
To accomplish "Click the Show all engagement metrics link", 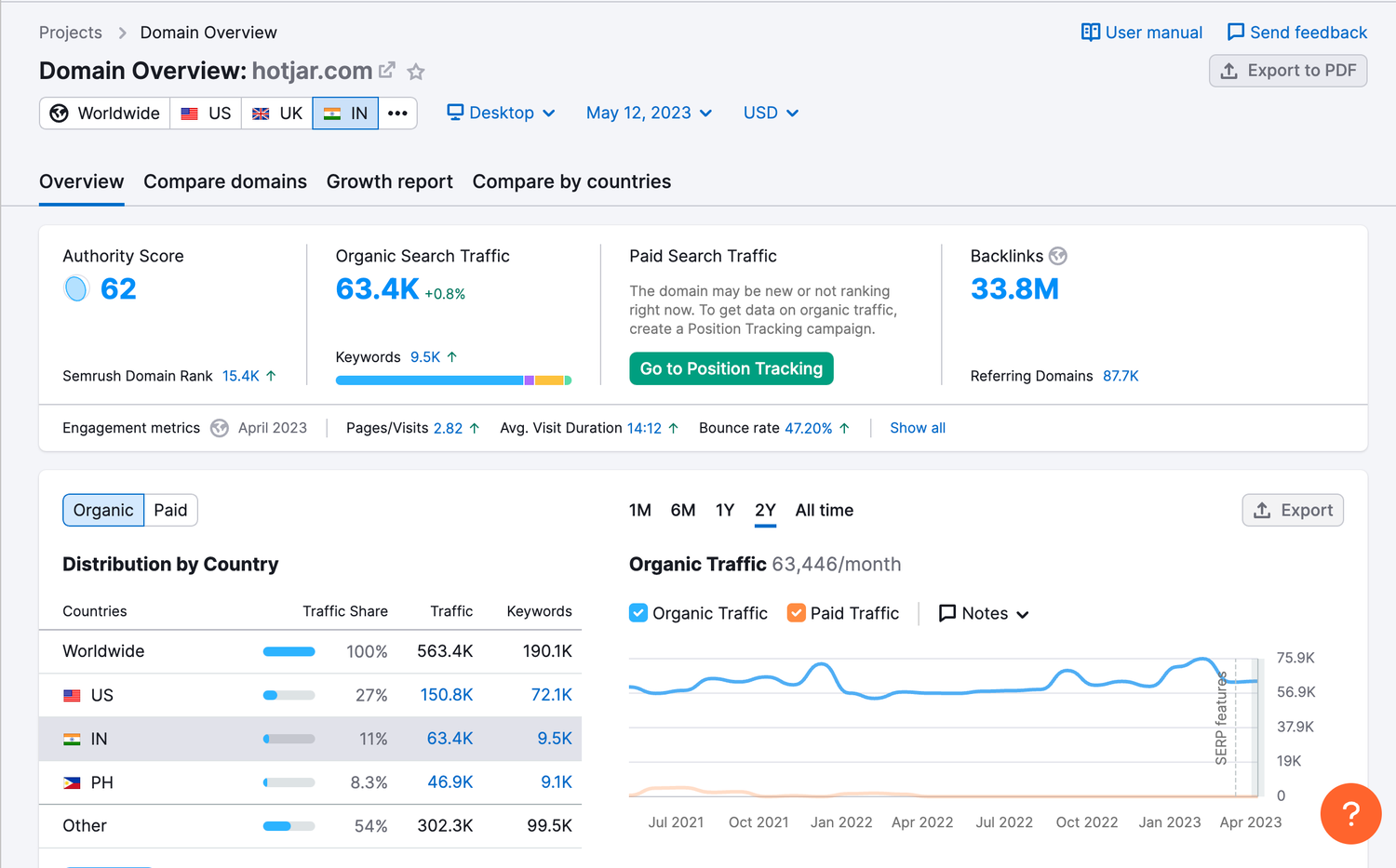I will pos(917,428).
